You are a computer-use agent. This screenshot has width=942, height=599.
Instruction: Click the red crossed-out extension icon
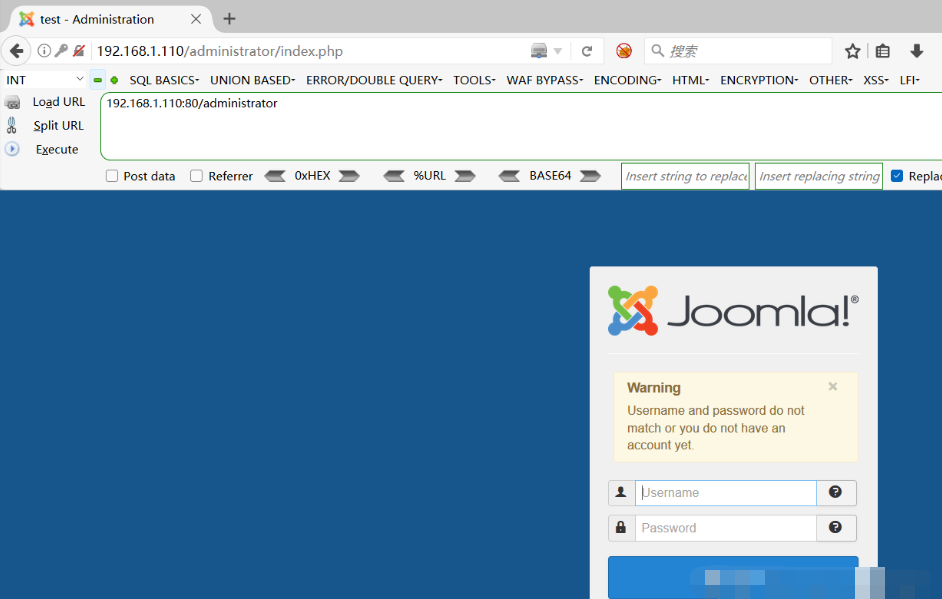pos(624,51)
